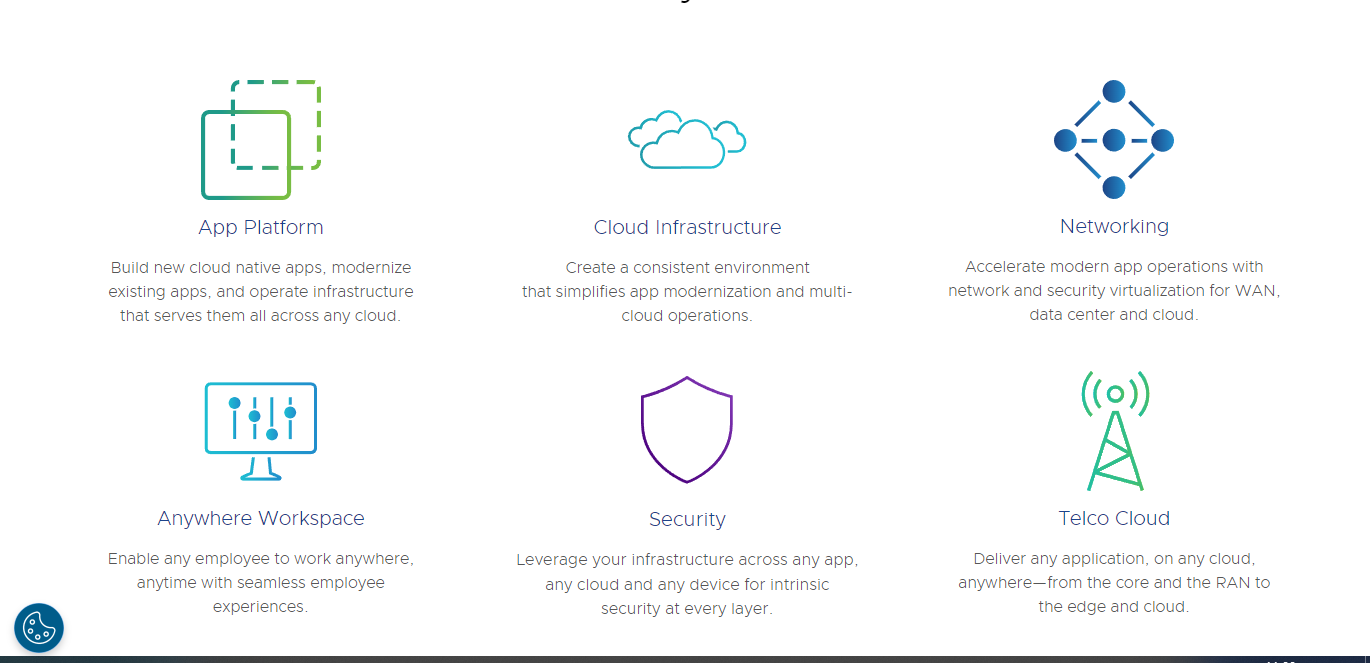The image size is (1370, 663).
Task: Go to the Networking heading link
Action: tap(1114, 226)
